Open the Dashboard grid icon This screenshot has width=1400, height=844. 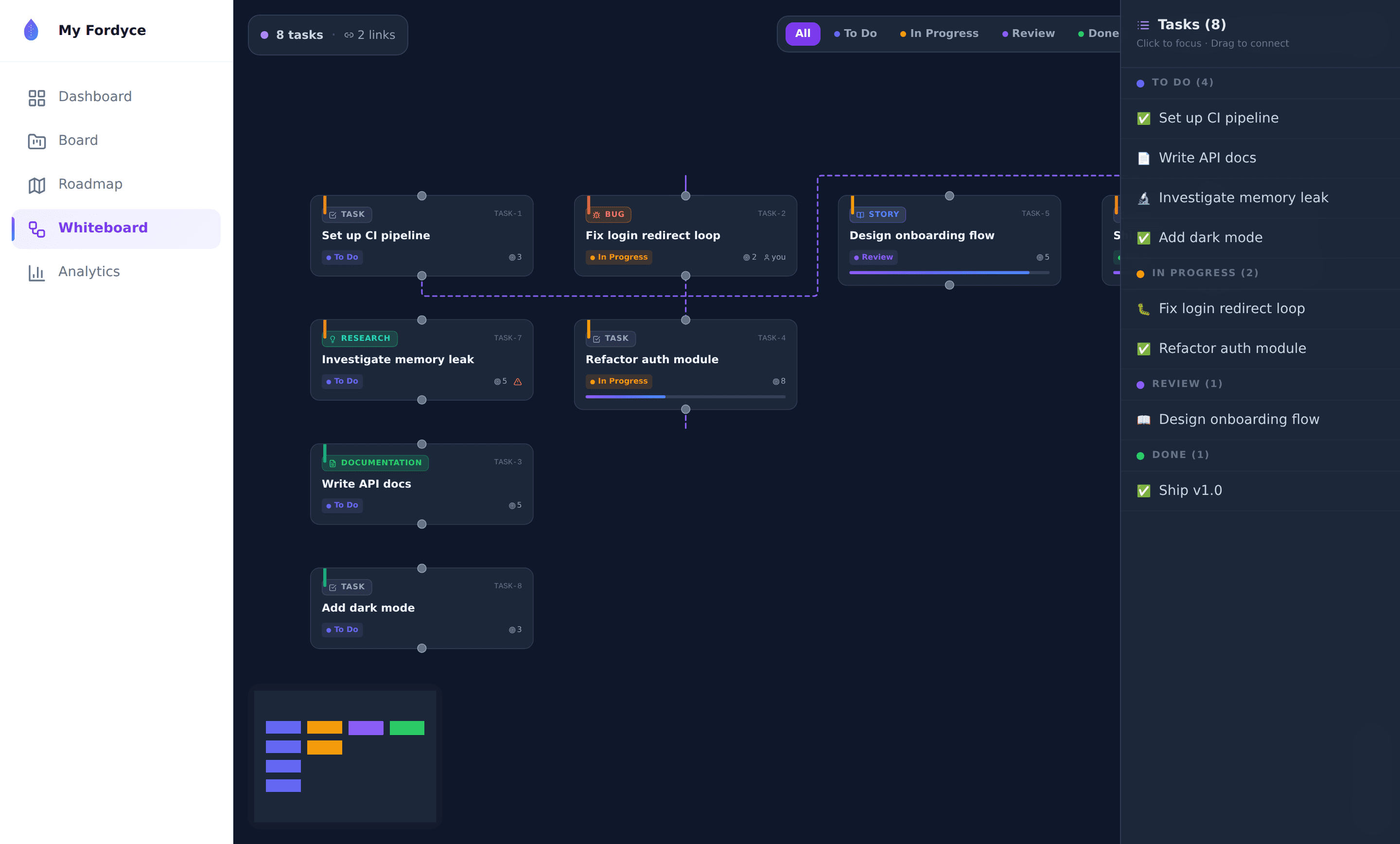point(37,97)
